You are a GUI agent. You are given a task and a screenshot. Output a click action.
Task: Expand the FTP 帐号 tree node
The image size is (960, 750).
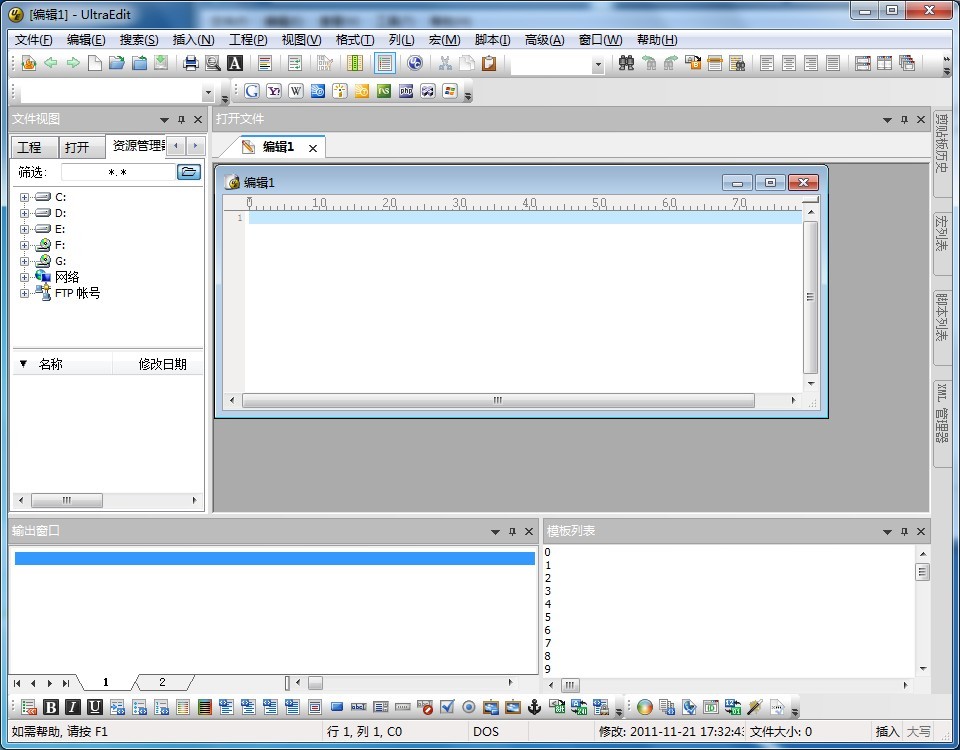(25, 293)
